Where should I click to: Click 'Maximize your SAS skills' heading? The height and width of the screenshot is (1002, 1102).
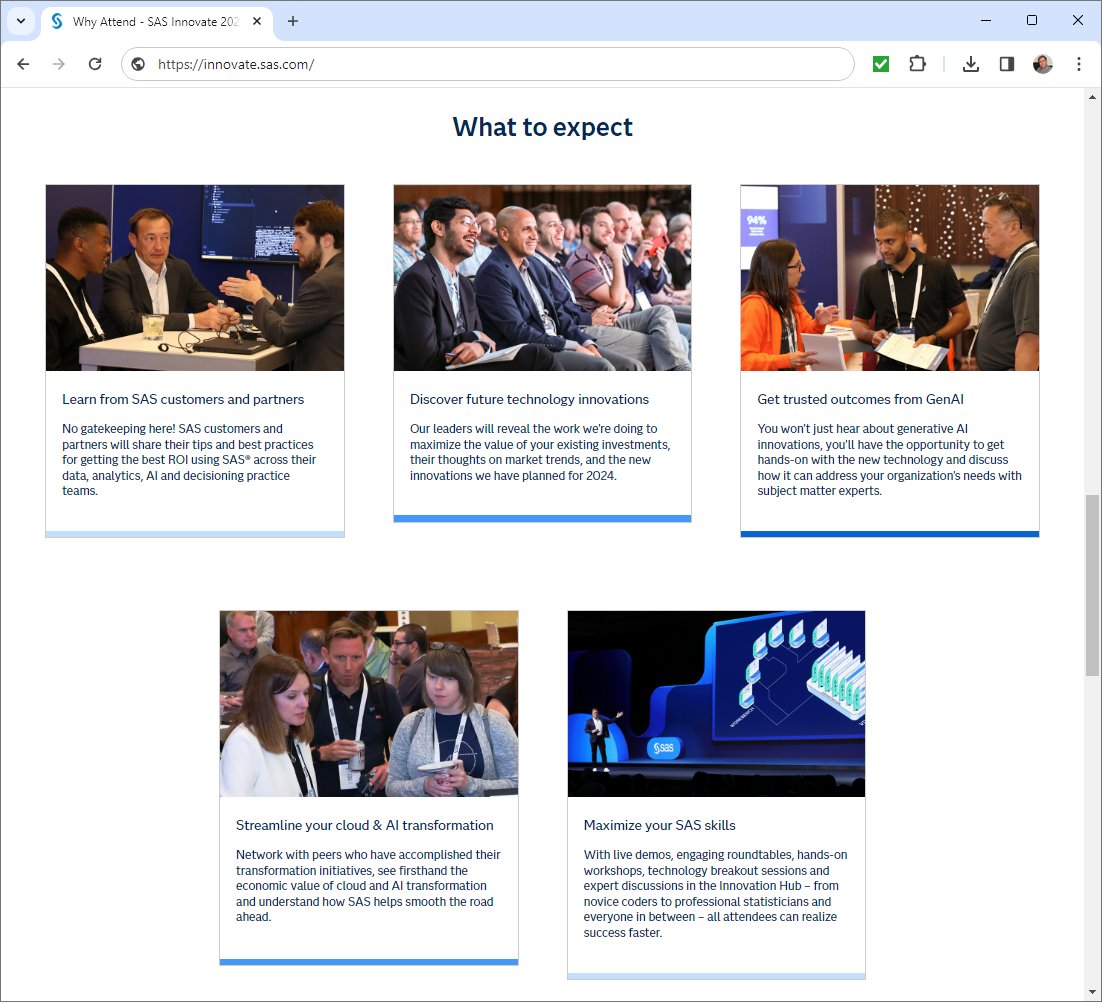[x=659, y=825]
